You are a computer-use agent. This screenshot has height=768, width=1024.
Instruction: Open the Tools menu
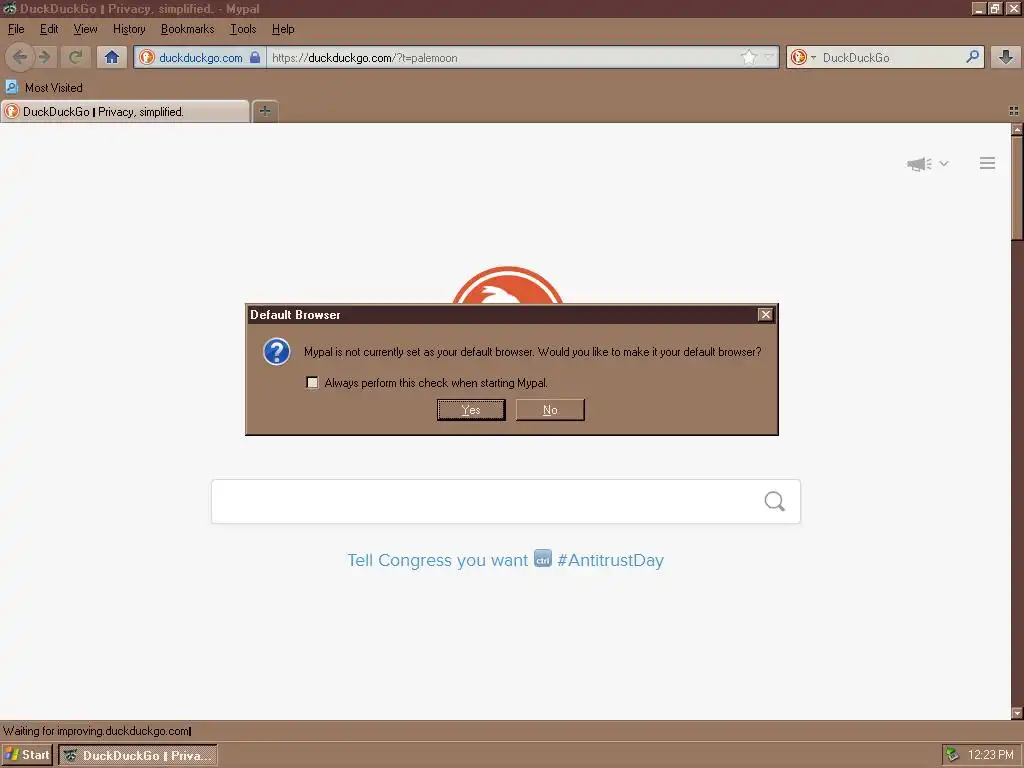click(x=243, y=29)
